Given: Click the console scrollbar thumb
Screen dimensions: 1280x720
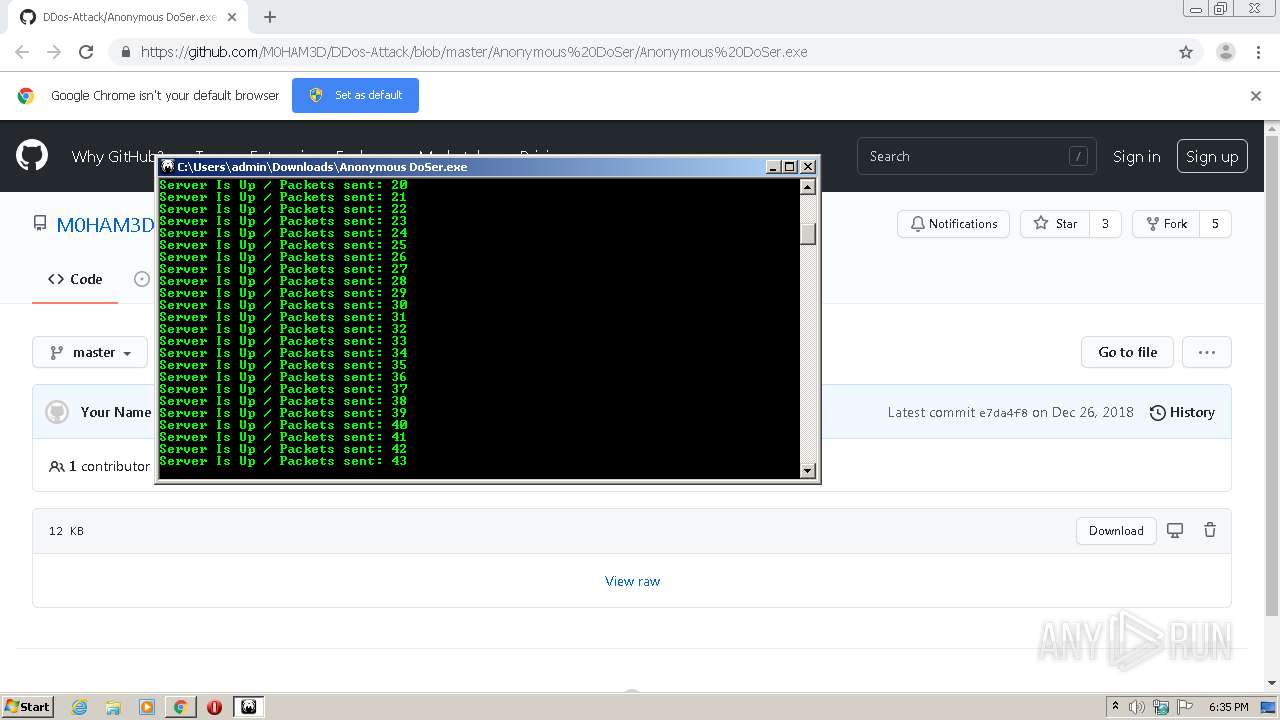Looking at the screenshot, I should [808, 234].
